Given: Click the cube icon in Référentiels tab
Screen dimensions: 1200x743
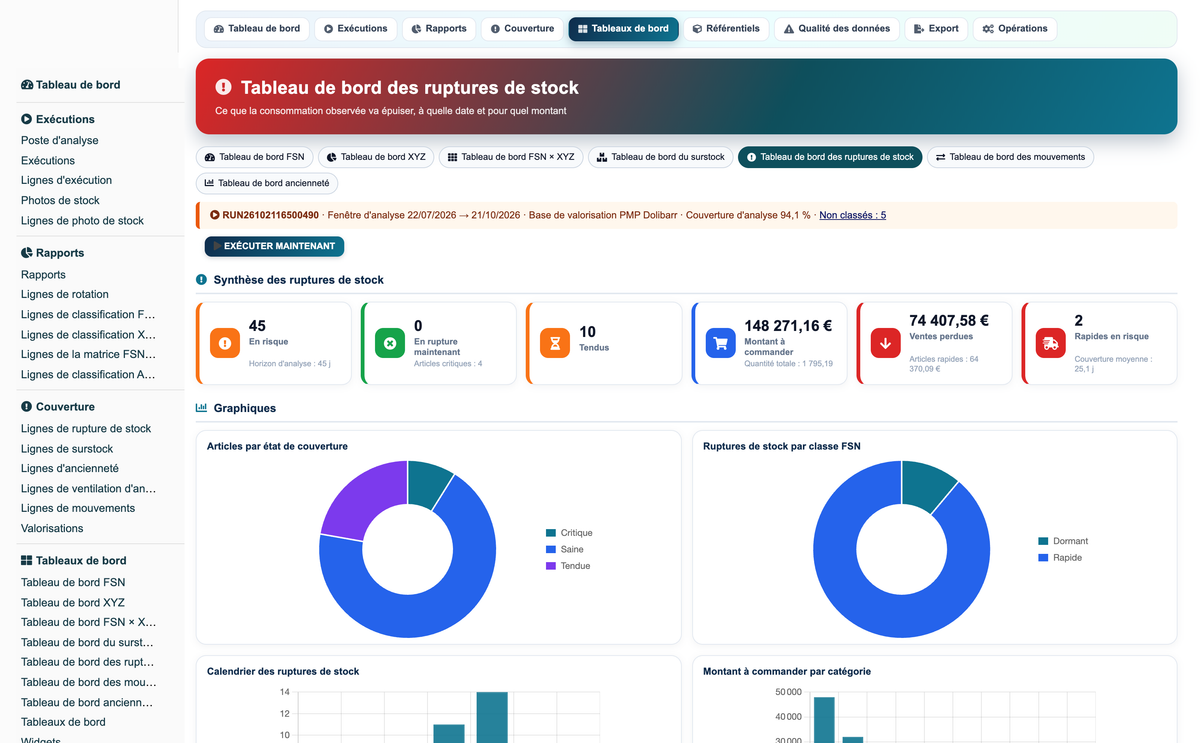Looking at the screenshot, I should [697, 29].
